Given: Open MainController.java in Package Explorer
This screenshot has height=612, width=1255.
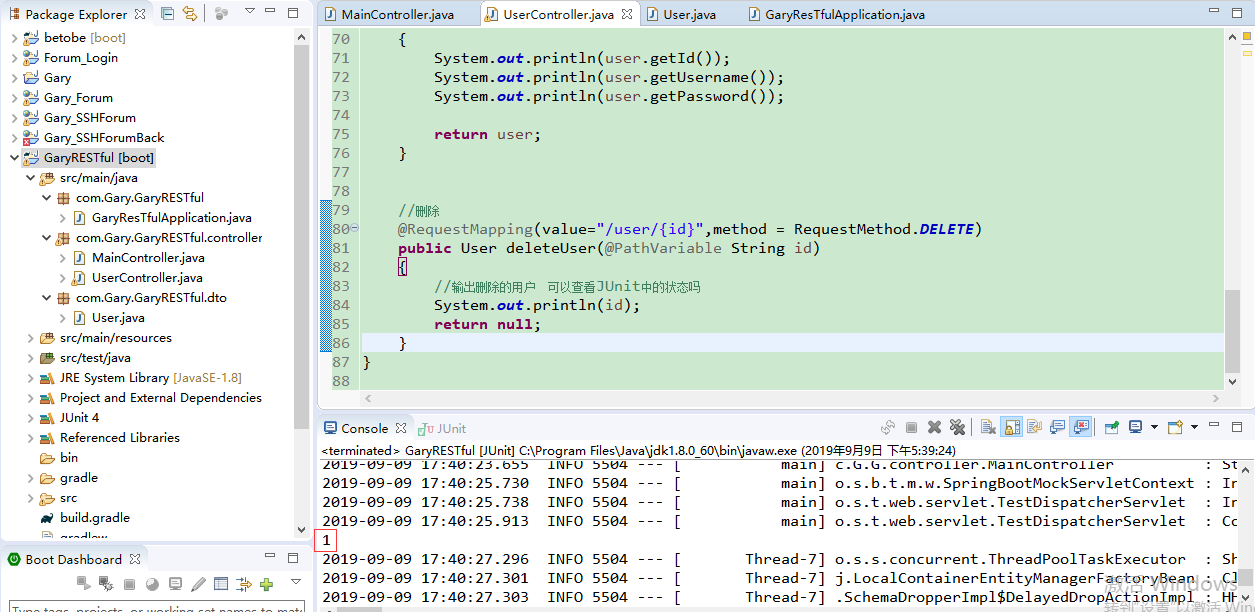Looking at the screenshot, I should click(x=148, y=258).
